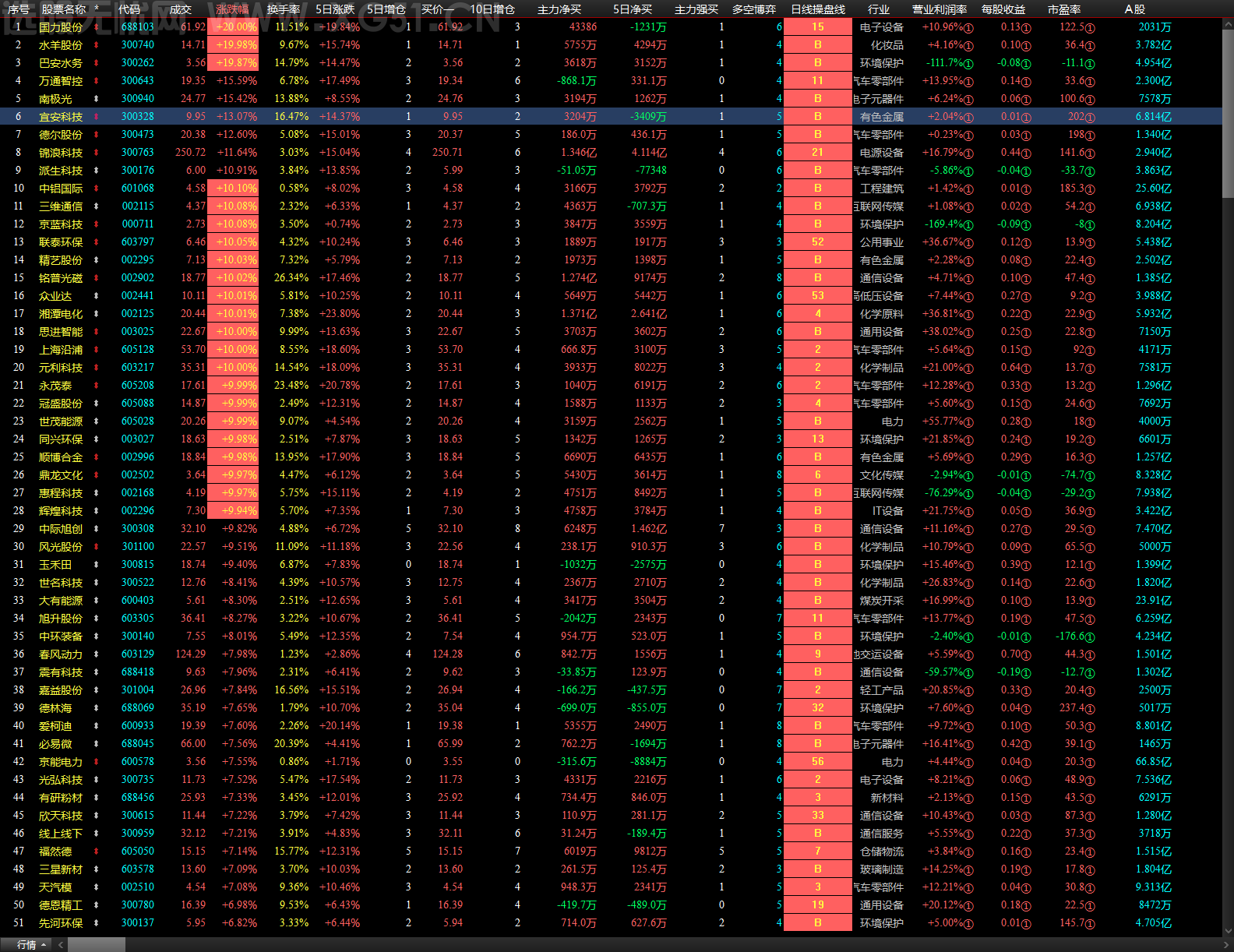
Task: Click the circled-1 icon after 联泰环保 earnings 0.12
Action: tap(1026, 243)
